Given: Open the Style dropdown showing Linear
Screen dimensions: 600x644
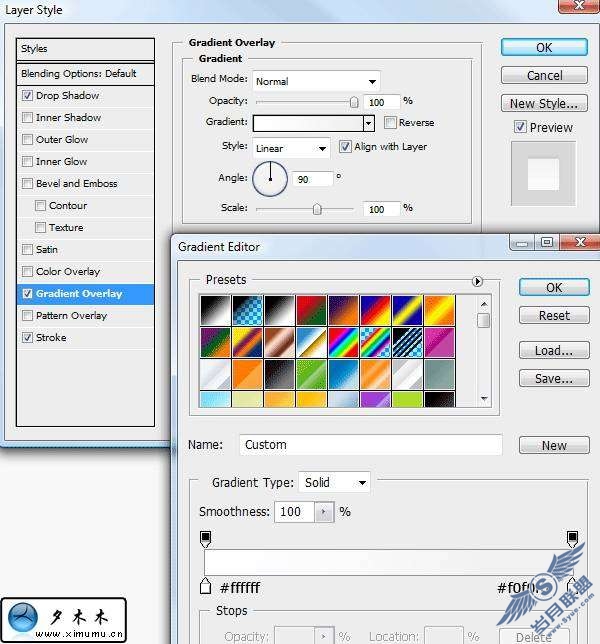Looking at the screenshot, I should pos(291,148).
